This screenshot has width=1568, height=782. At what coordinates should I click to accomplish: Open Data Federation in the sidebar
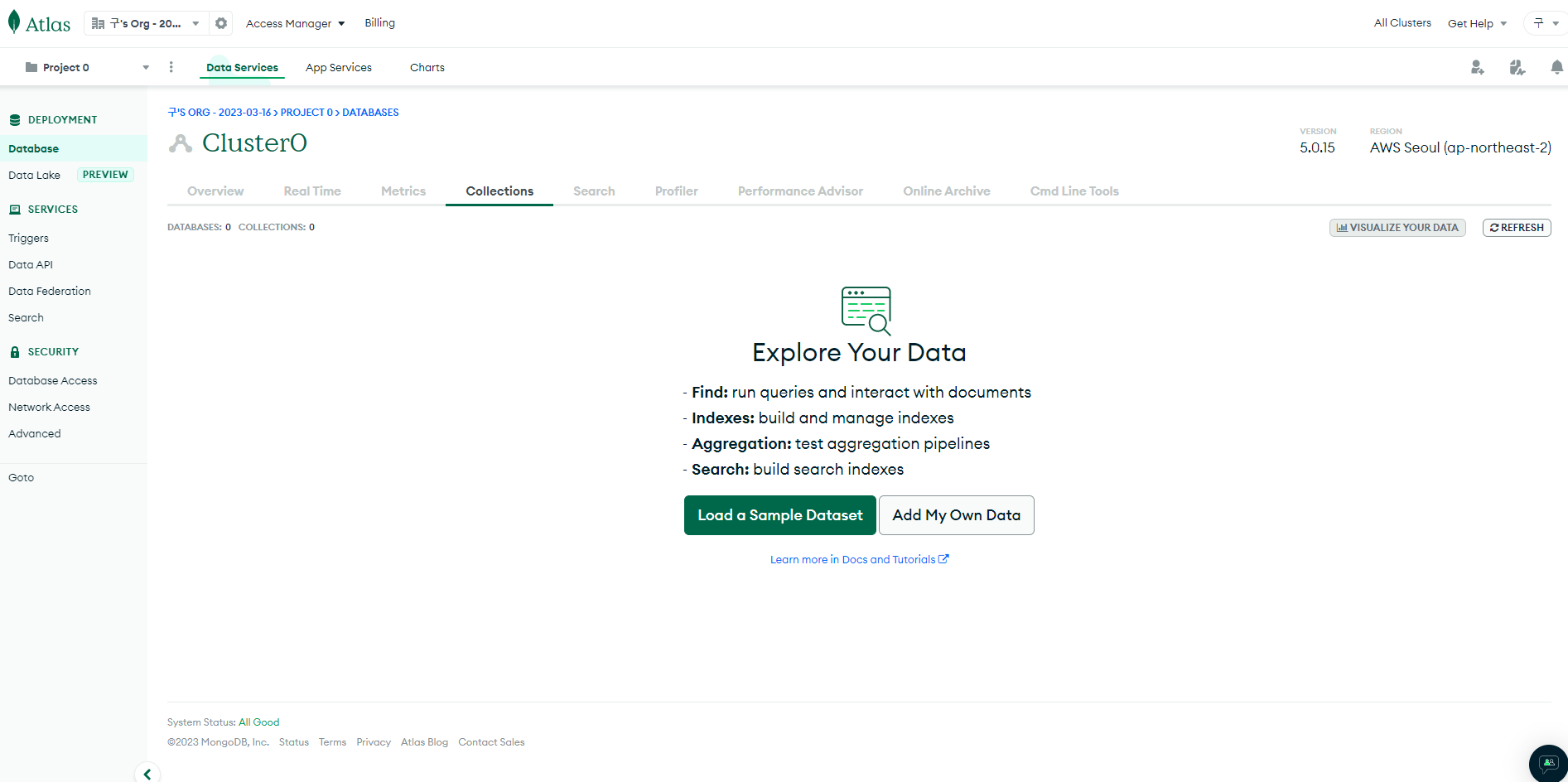pos(50,292)
